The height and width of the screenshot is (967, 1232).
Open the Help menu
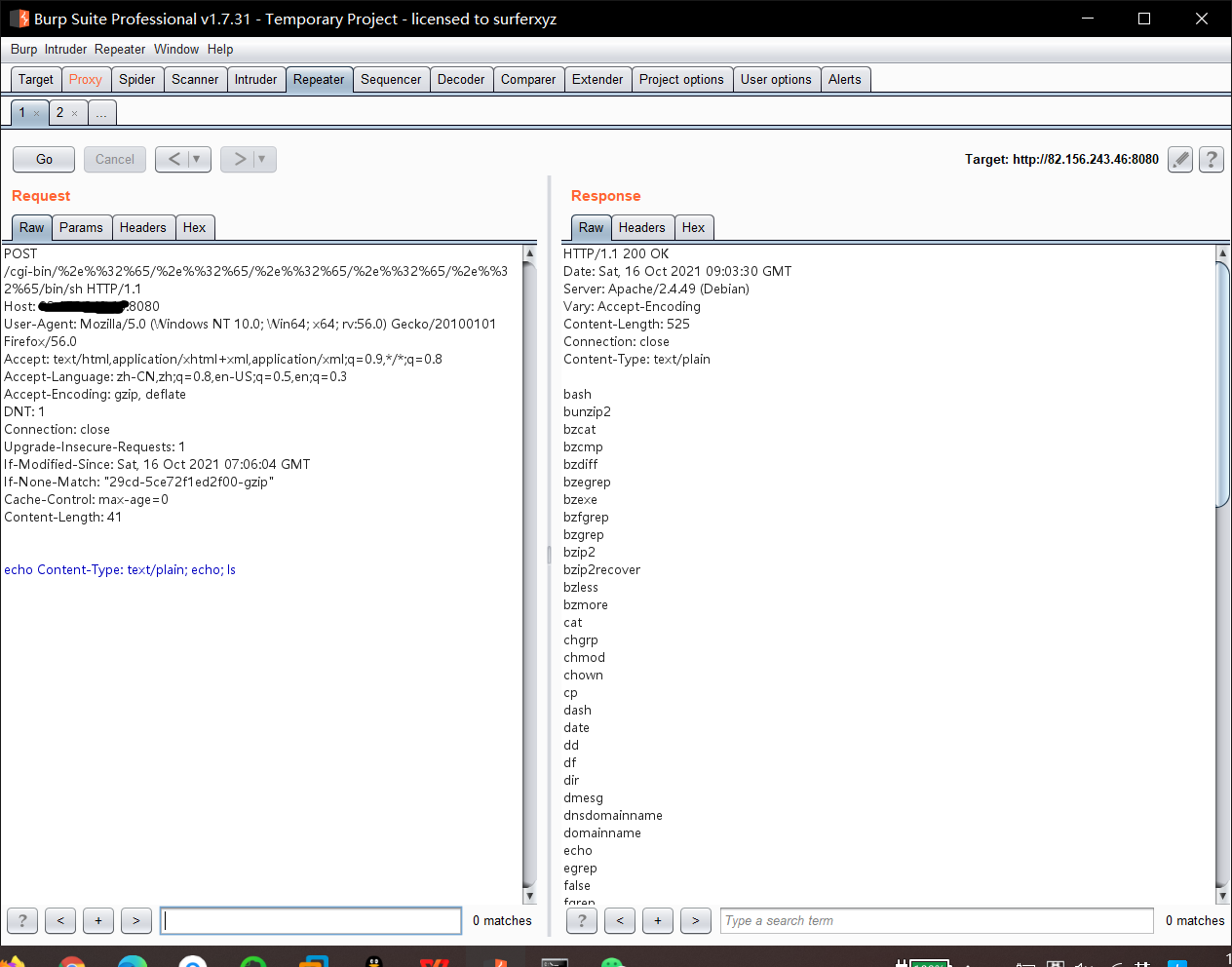pyautogui.click(x=220, y=49)
